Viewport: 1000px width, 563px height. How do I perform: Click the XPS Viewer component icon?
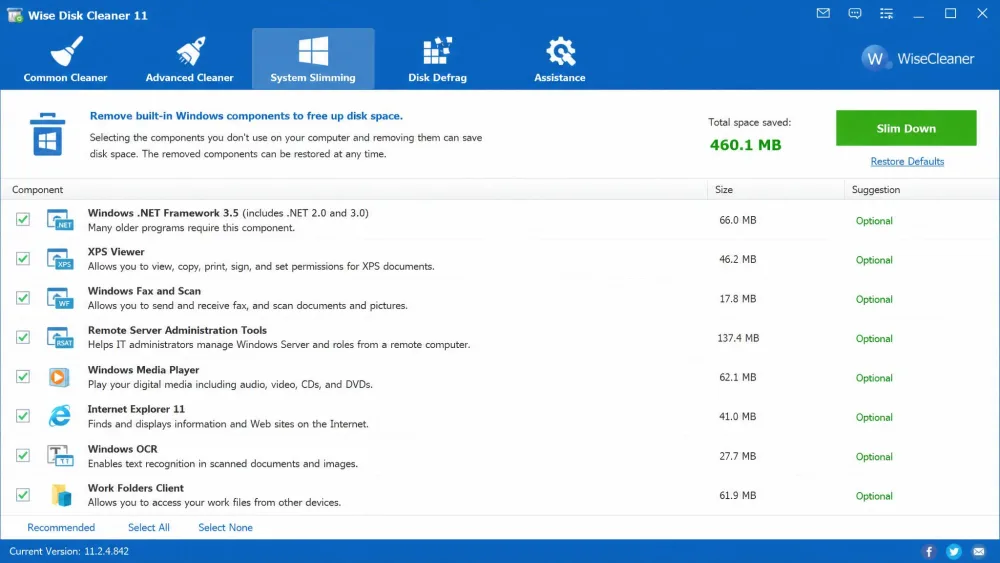pos(60,259)
